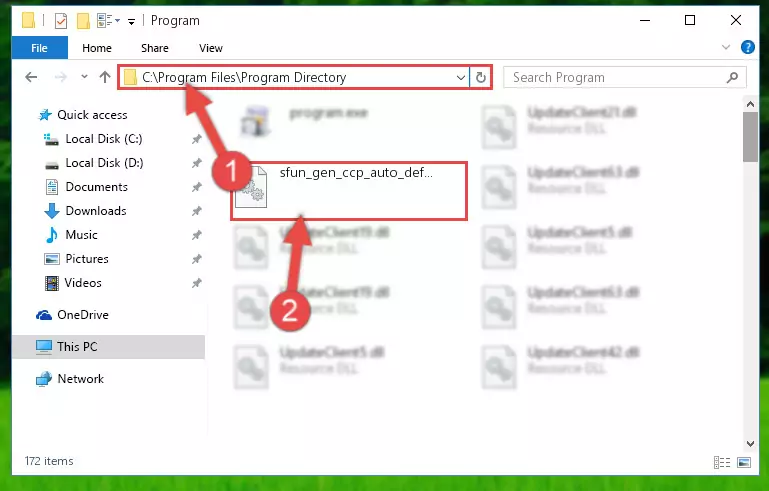Select OneDrive in the navigation pane
The image size is (769, 491).
point(83,315)
